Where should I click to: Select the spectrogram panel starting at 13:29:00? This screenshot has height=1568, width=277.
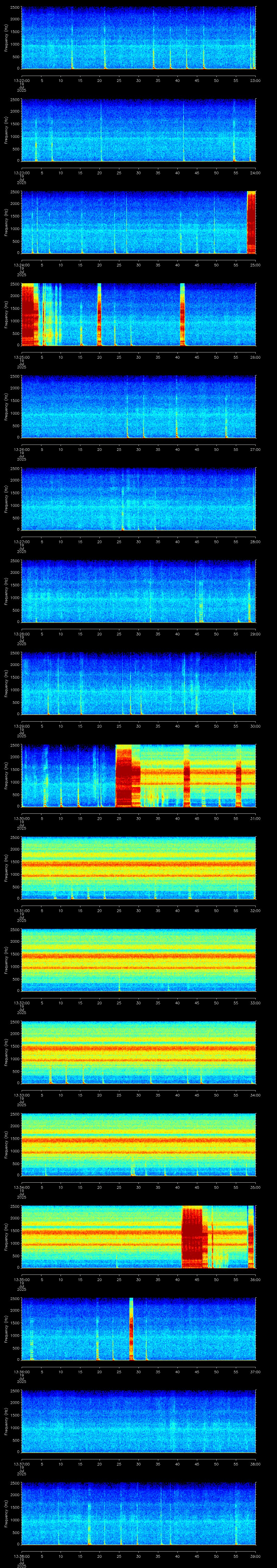tap(138, 683)
